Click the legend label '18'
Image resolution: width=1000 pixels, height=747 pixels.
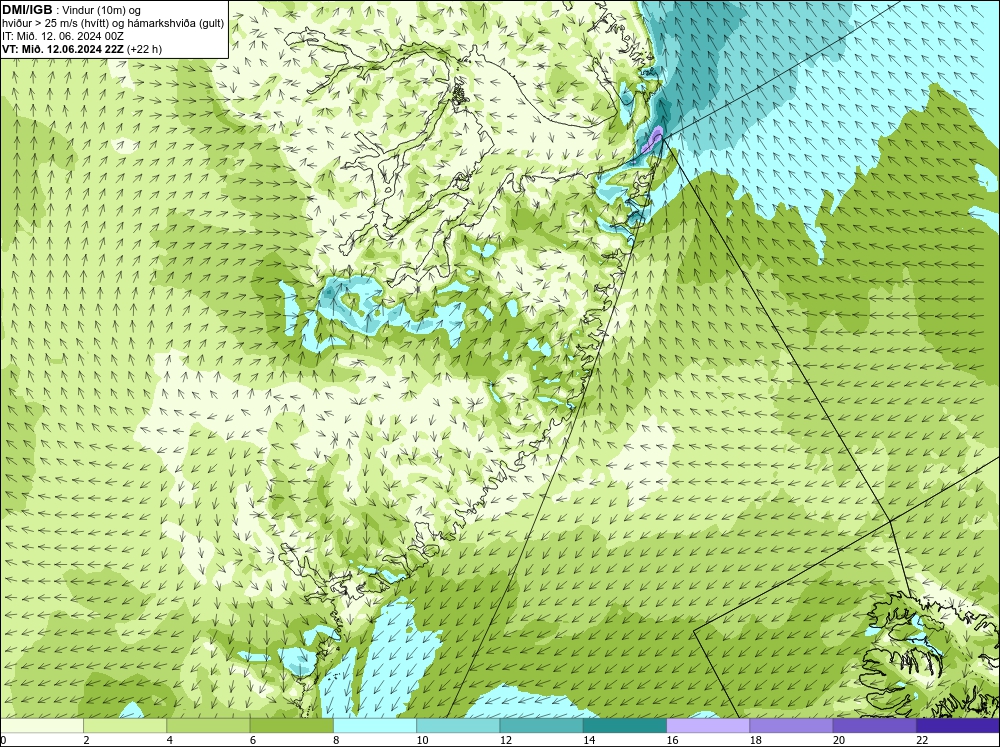[x=756, y=740]
